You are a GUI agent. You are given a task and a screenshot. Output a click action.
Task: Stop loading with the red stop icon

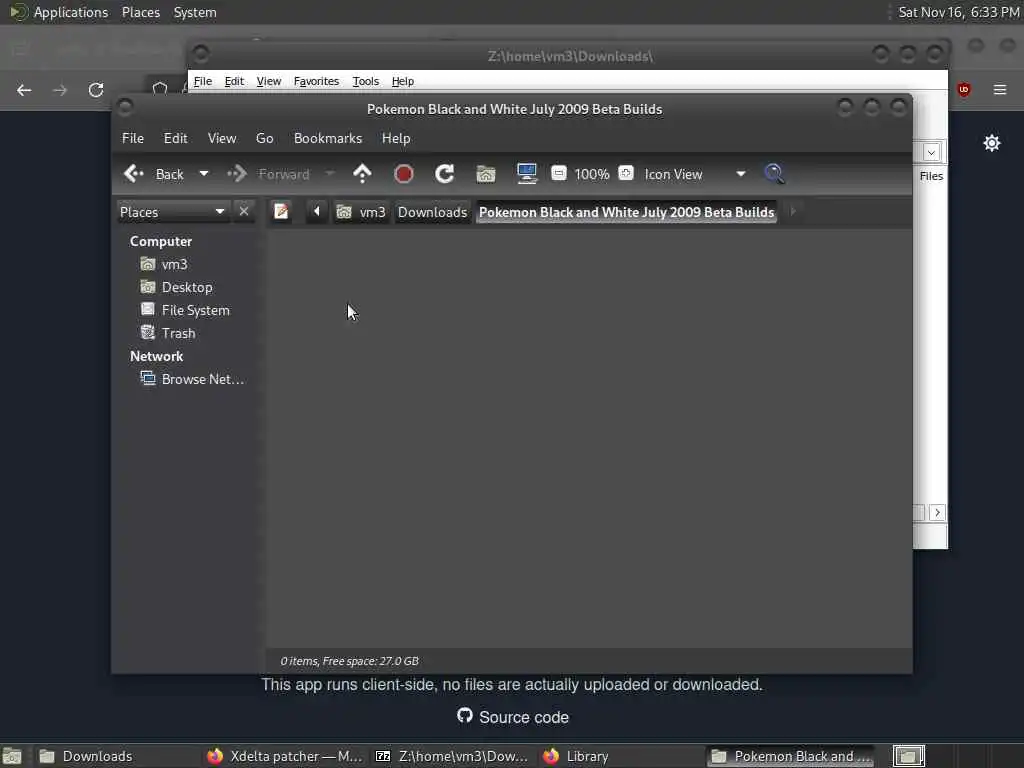(404, 174)
